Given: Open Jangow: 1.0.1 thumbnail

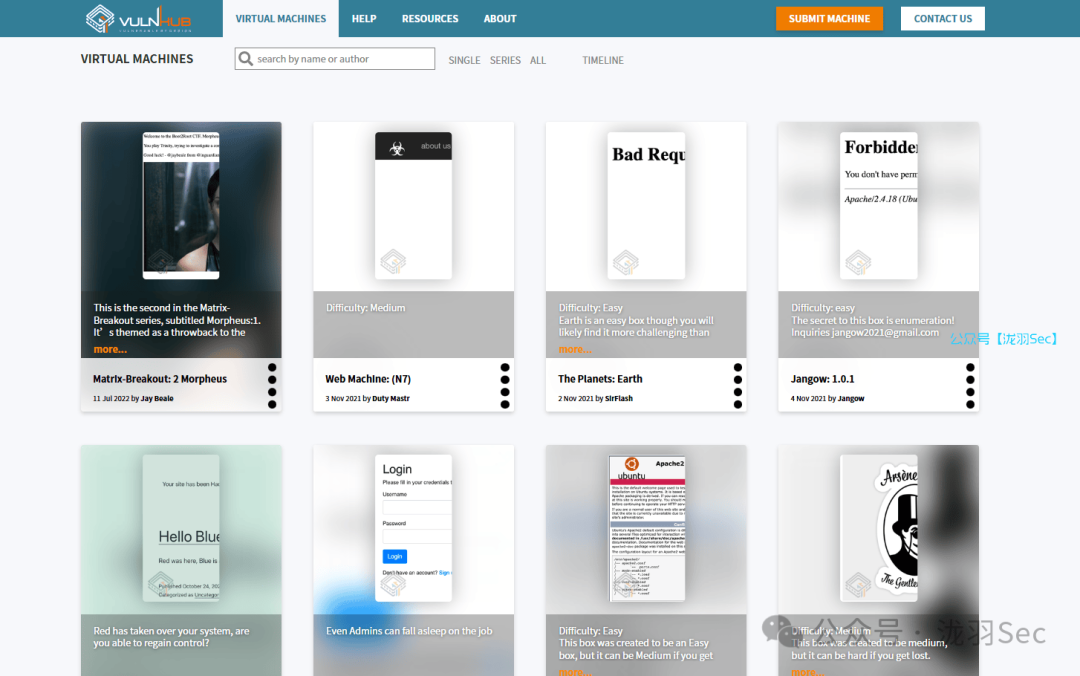Looking at the screenshot, I should click(x=879, y=205).
